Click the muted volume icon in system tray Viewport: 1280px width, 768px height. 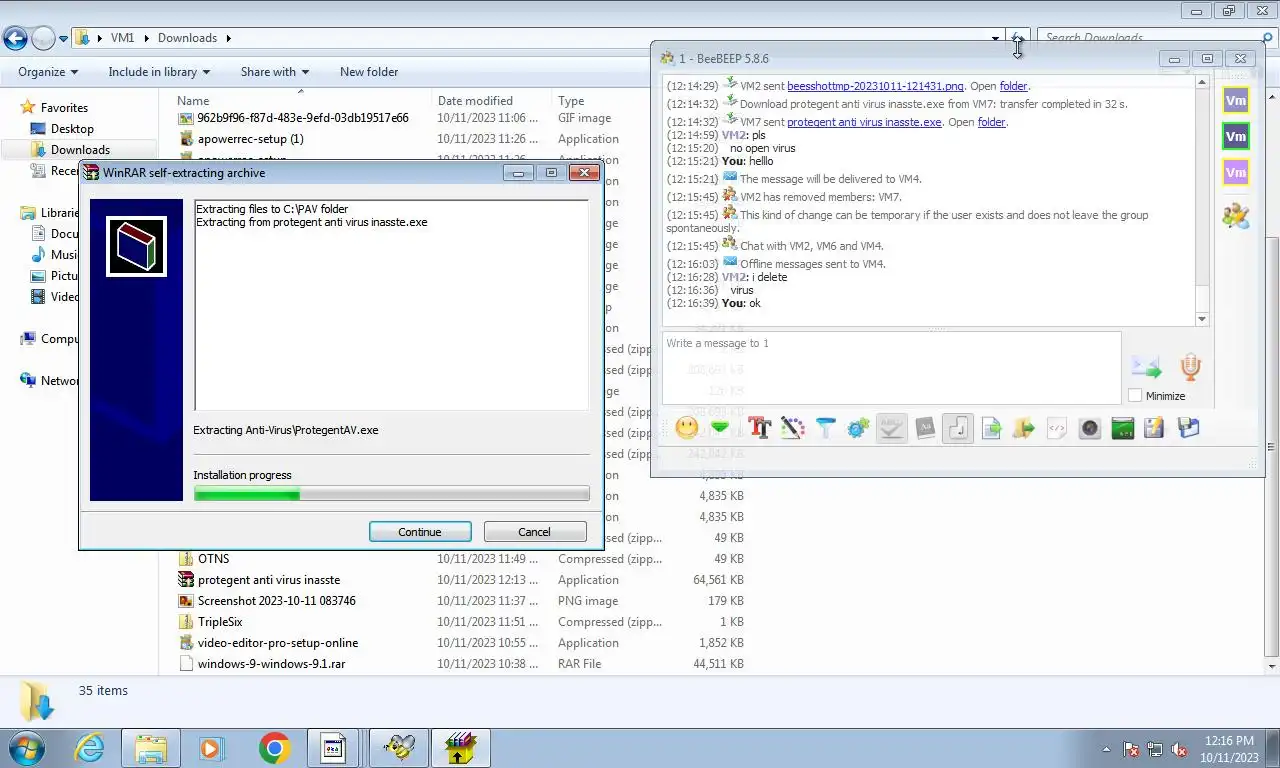point(1179,749)
